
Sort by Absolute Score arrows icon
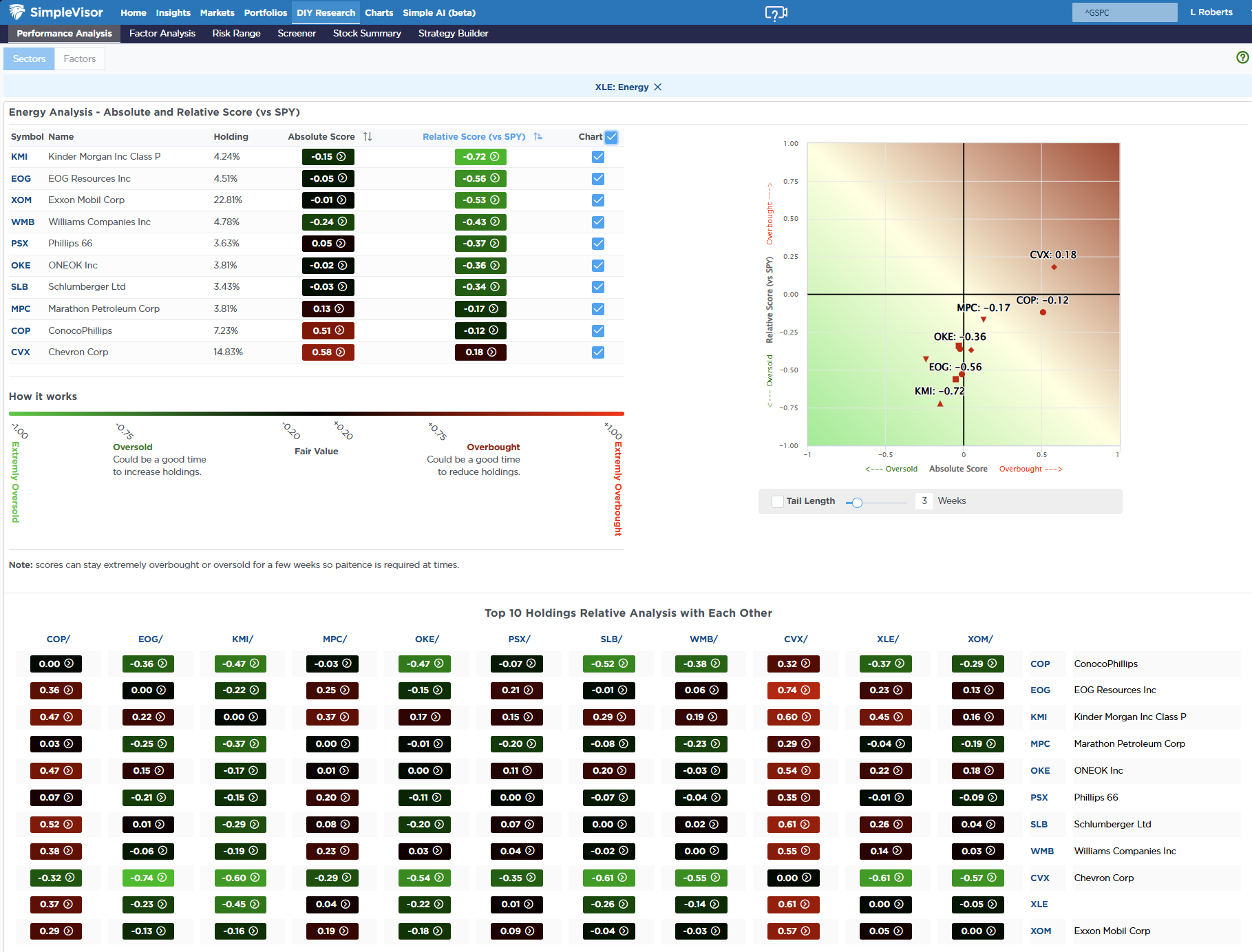[x=368, y=137]
